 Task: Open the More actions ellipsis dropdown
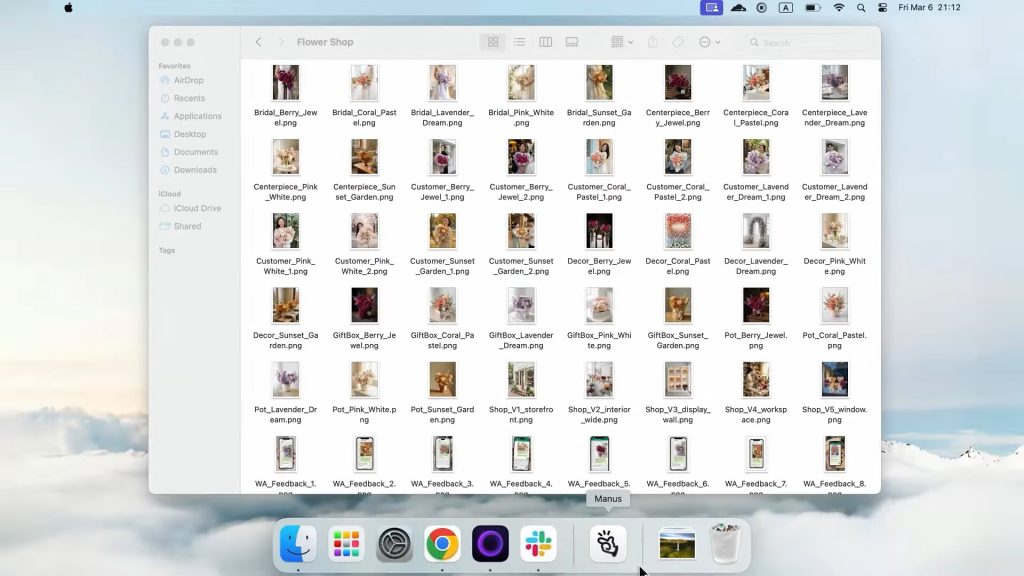(x=709, y=42)
